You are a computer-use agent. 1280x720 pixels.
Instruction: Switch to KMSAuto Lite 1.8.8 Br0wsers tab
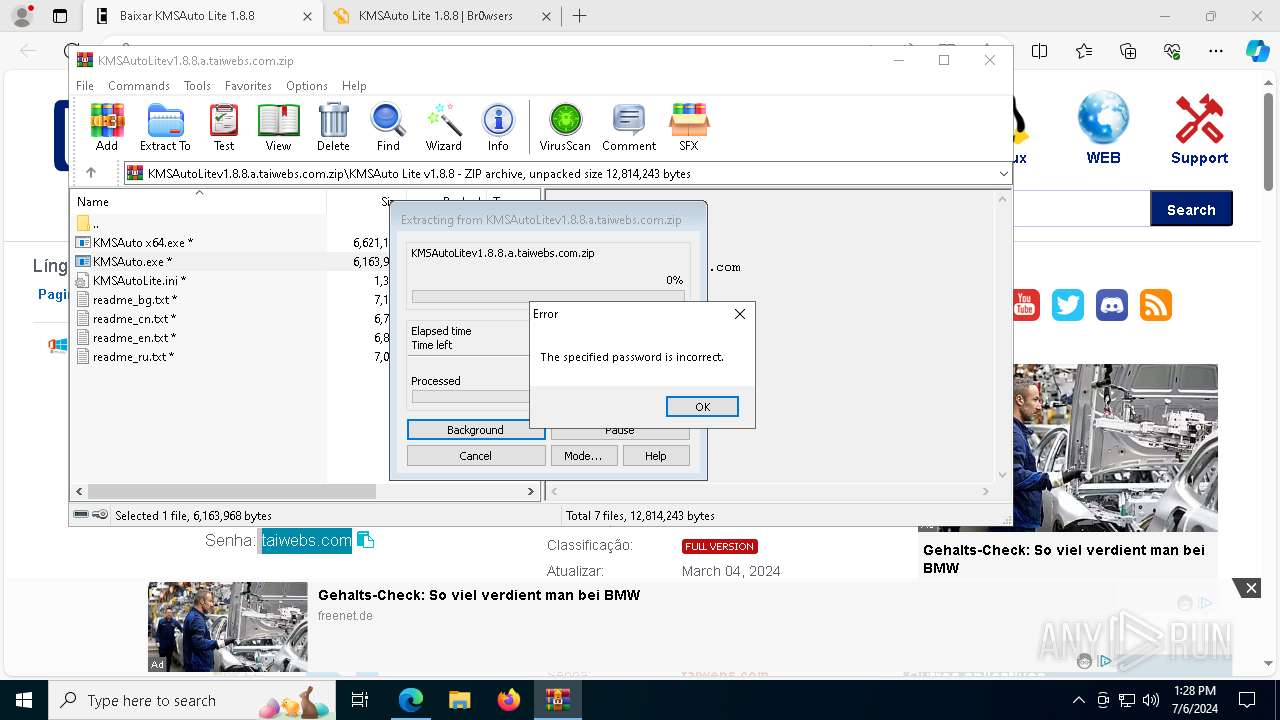pos(443,16)
